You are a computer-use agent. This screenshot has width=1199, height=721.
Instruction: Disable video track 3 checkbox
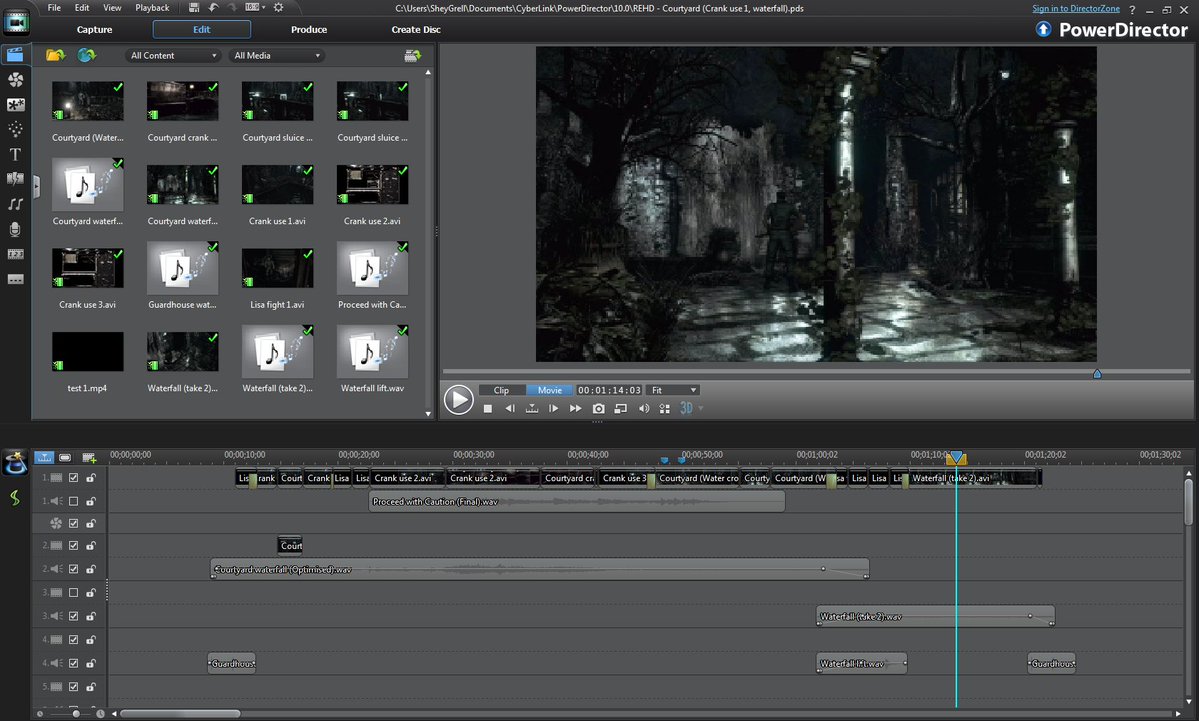pyautogui.click(x=72, y=591)
